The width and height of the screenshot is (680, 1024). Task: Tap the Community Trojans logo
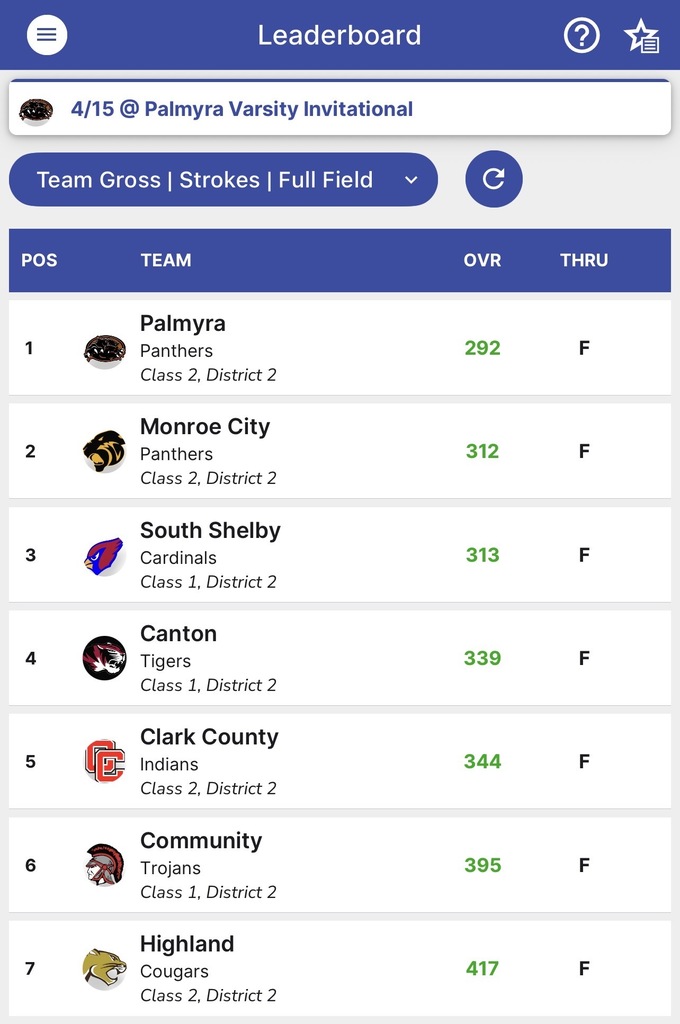point(104,865)
